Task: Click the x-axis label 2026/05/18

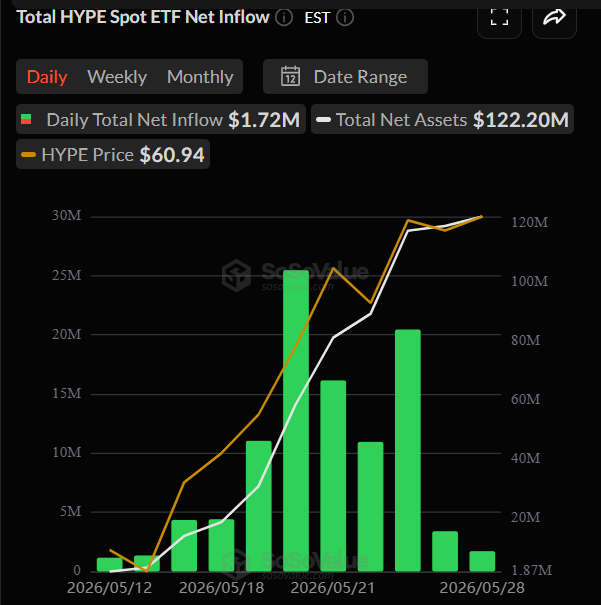Action: pyautogui.click(x=221, y=588)
